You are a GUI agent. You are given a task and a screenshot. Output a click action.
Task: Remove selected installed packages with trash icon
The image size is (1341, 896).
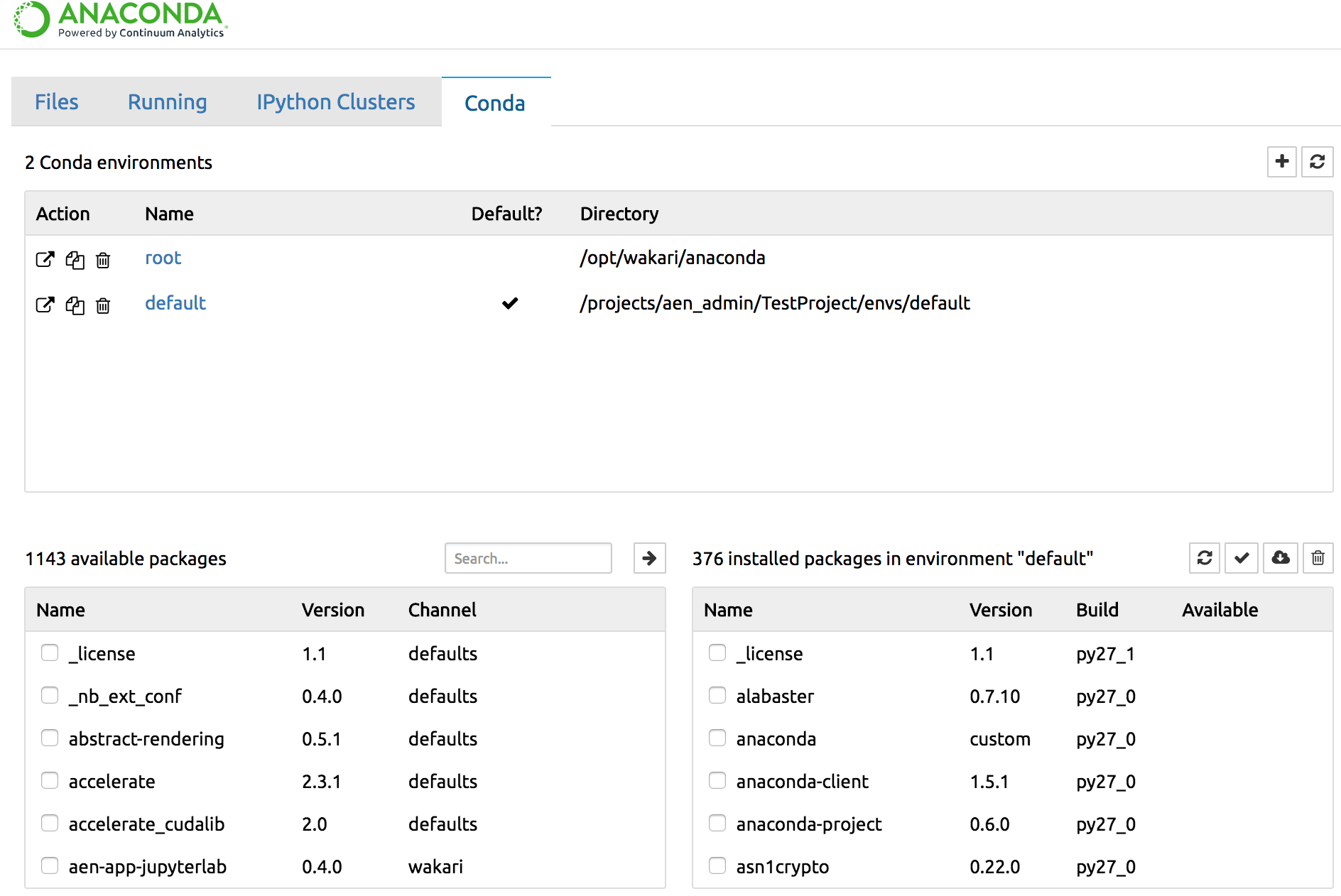coord(1318,558)
